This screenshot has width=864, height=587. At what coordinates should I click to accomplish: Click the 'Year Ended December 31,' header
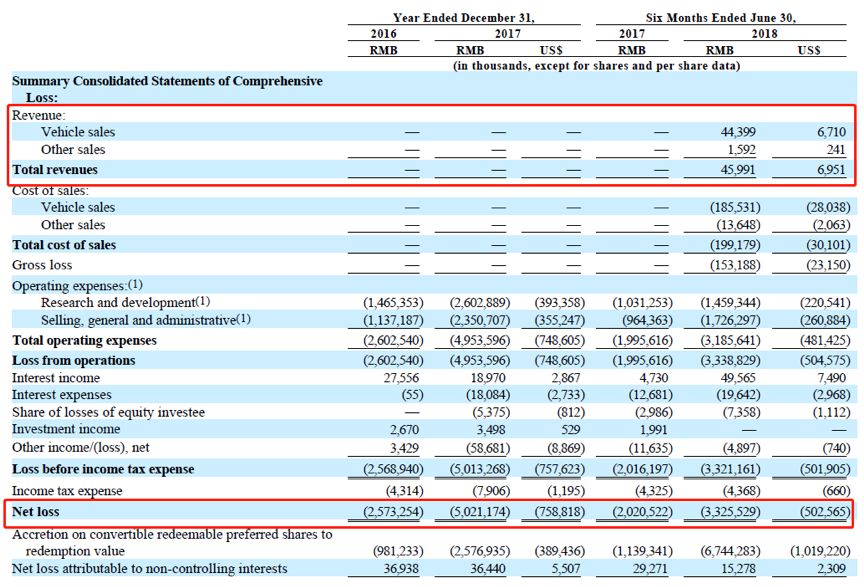tap(464, 18)
